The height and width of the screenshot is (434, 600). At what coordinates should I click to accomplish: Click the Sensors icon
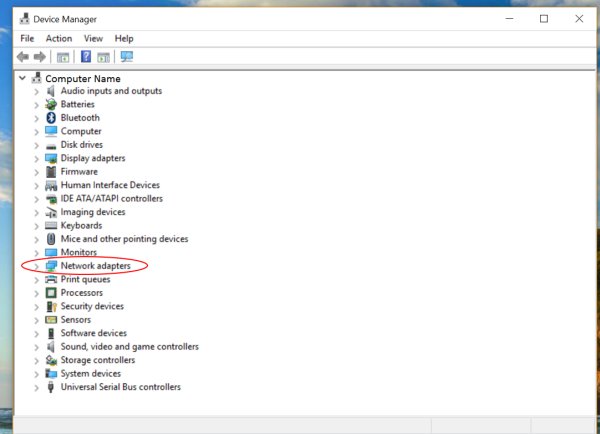[x=51, y=320]
